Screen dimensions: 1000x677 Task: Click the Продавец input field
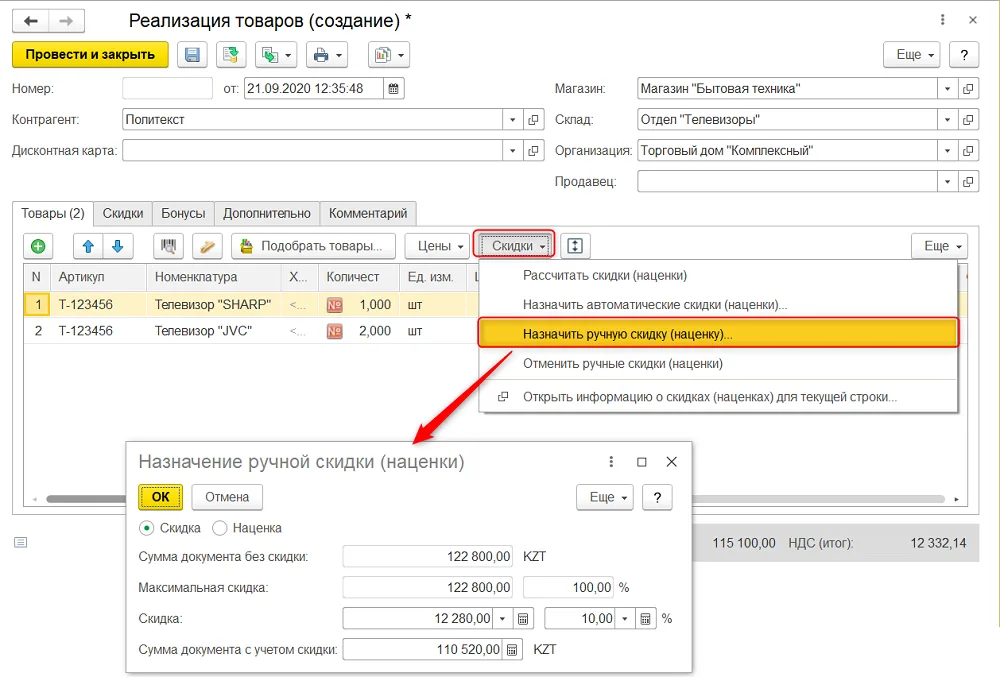(x=787, y=182)
